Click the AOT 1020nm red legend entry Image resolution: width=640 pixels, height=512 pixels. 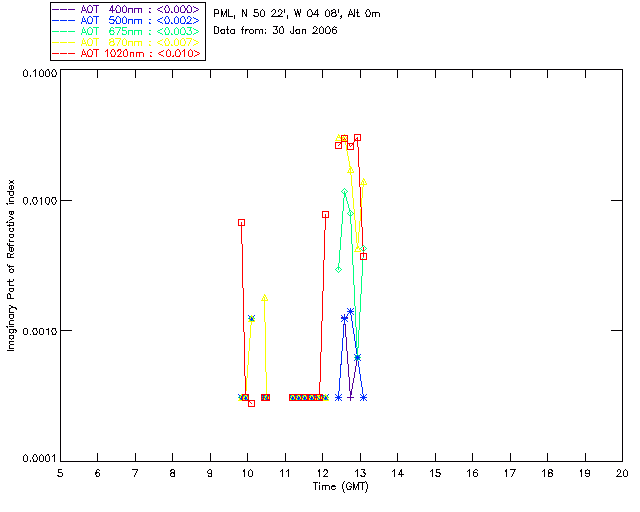(x=127, y=53)
